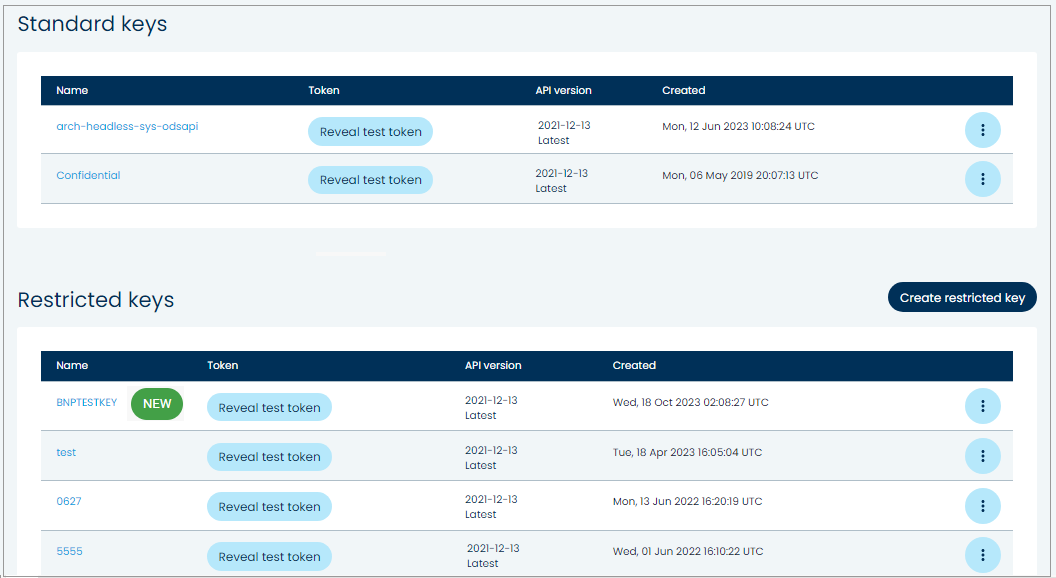Screen dimensions: 1056x578
Task: Reveal test token for 0627 key
Action: [x=269, y=507]
